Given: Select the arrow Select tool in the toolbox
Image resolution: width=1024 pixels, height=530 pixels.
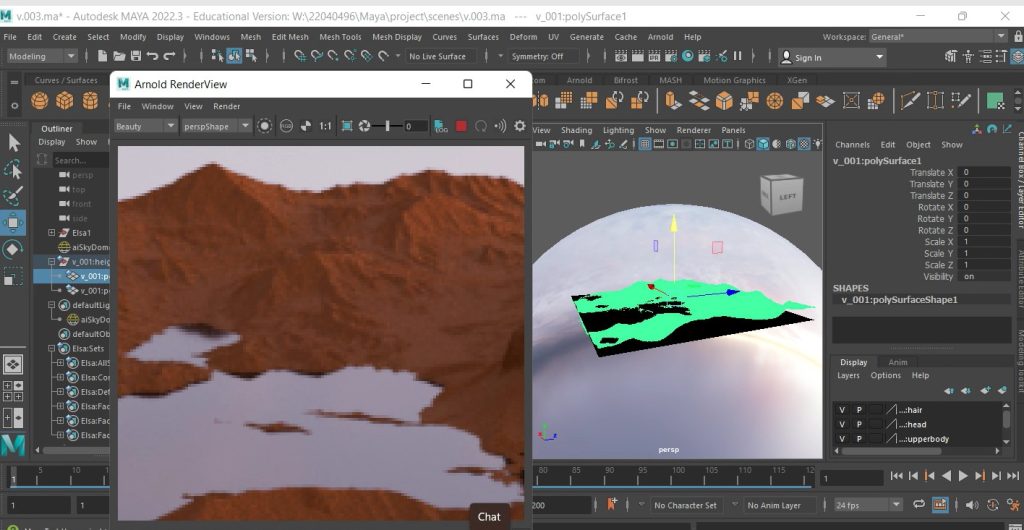Looking at the screenshot, I should tap(14, 143).
